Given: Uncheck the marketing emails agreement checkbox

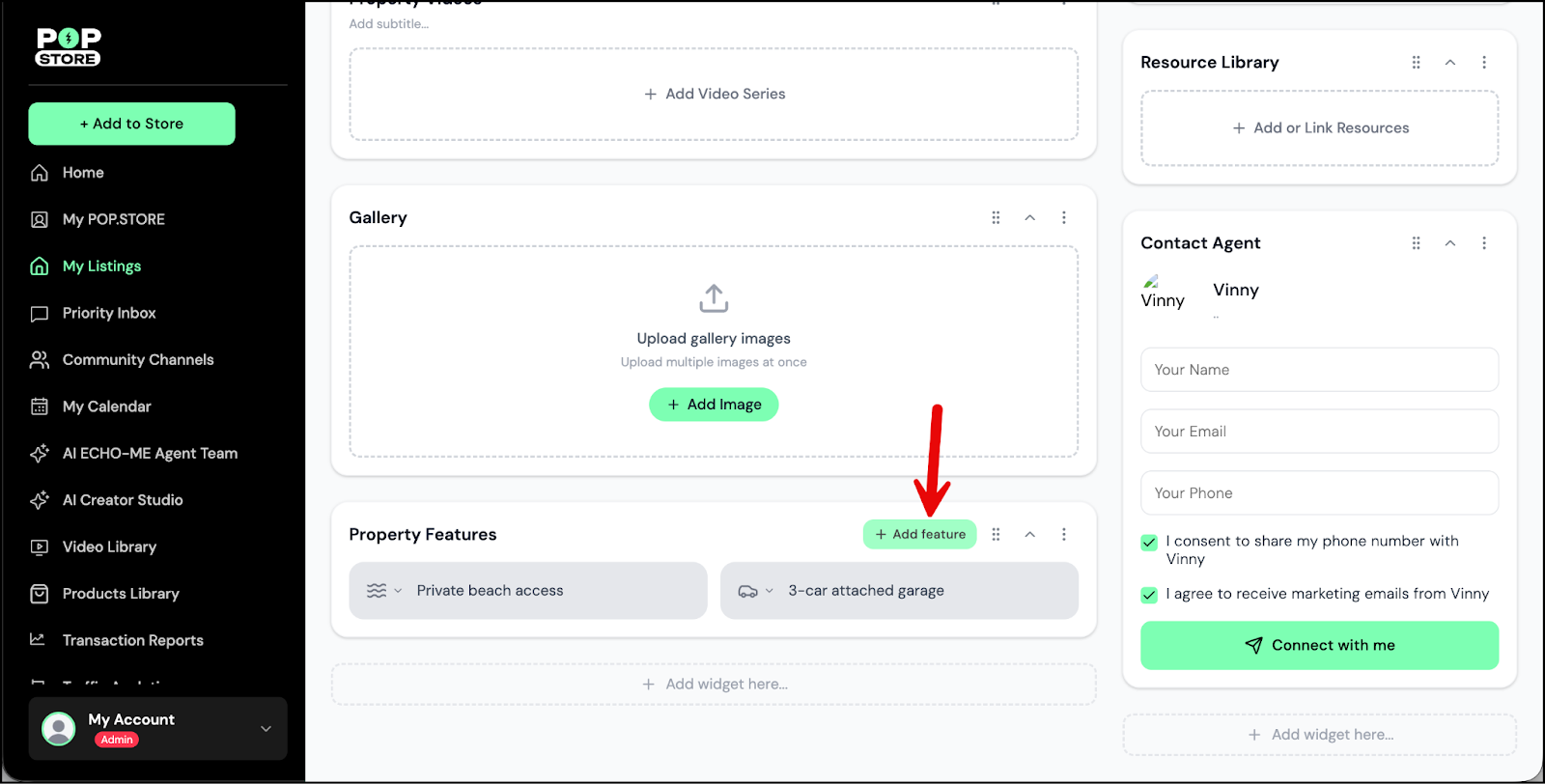Looking at the screenshot, I should click(1149, 595).
